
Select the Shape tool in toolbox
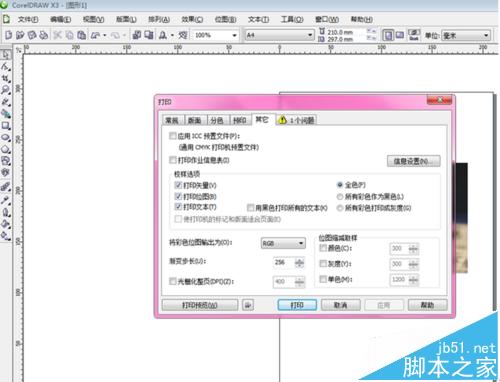[6, 66]
